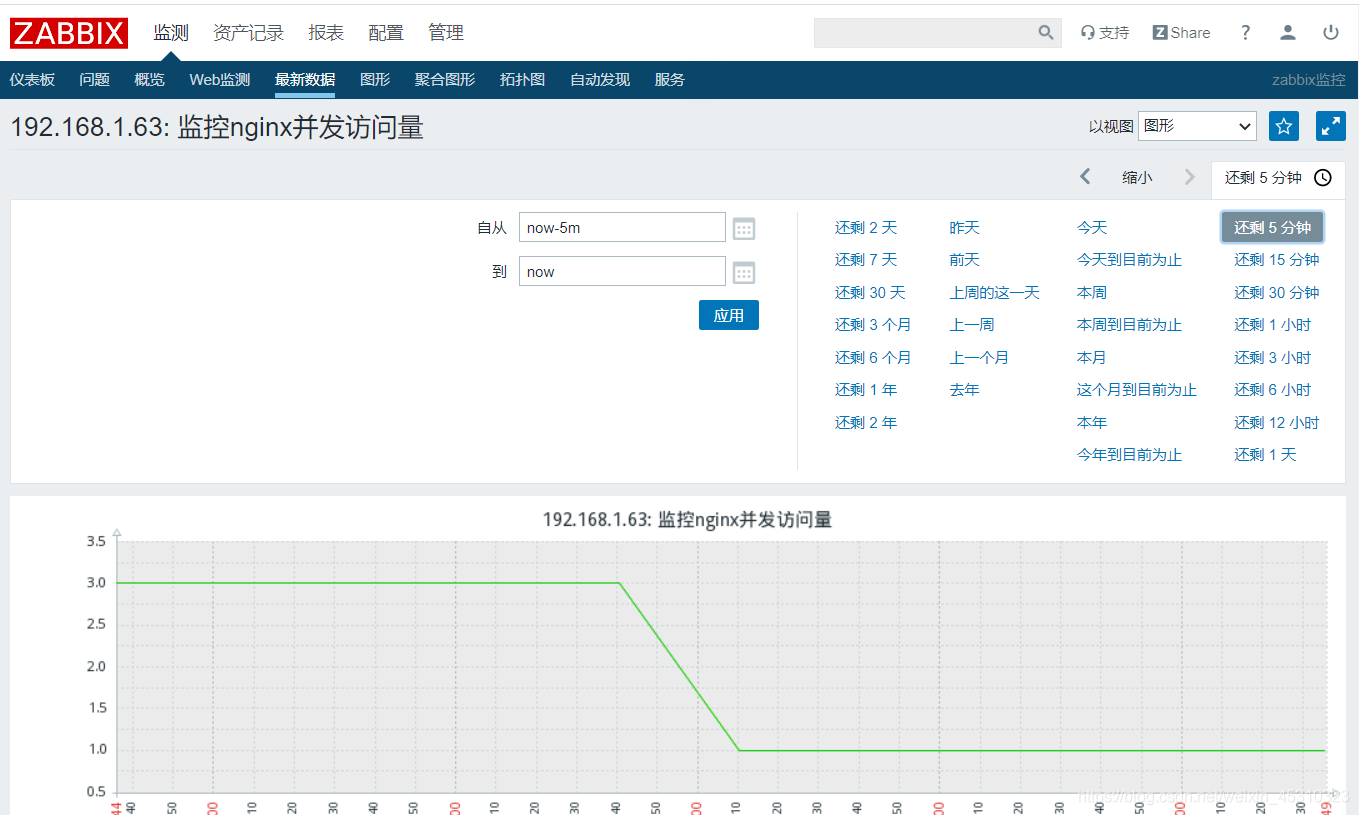1359x815 pixels.
Task: Open the user profile icon
Action: tap(1288, 33)
